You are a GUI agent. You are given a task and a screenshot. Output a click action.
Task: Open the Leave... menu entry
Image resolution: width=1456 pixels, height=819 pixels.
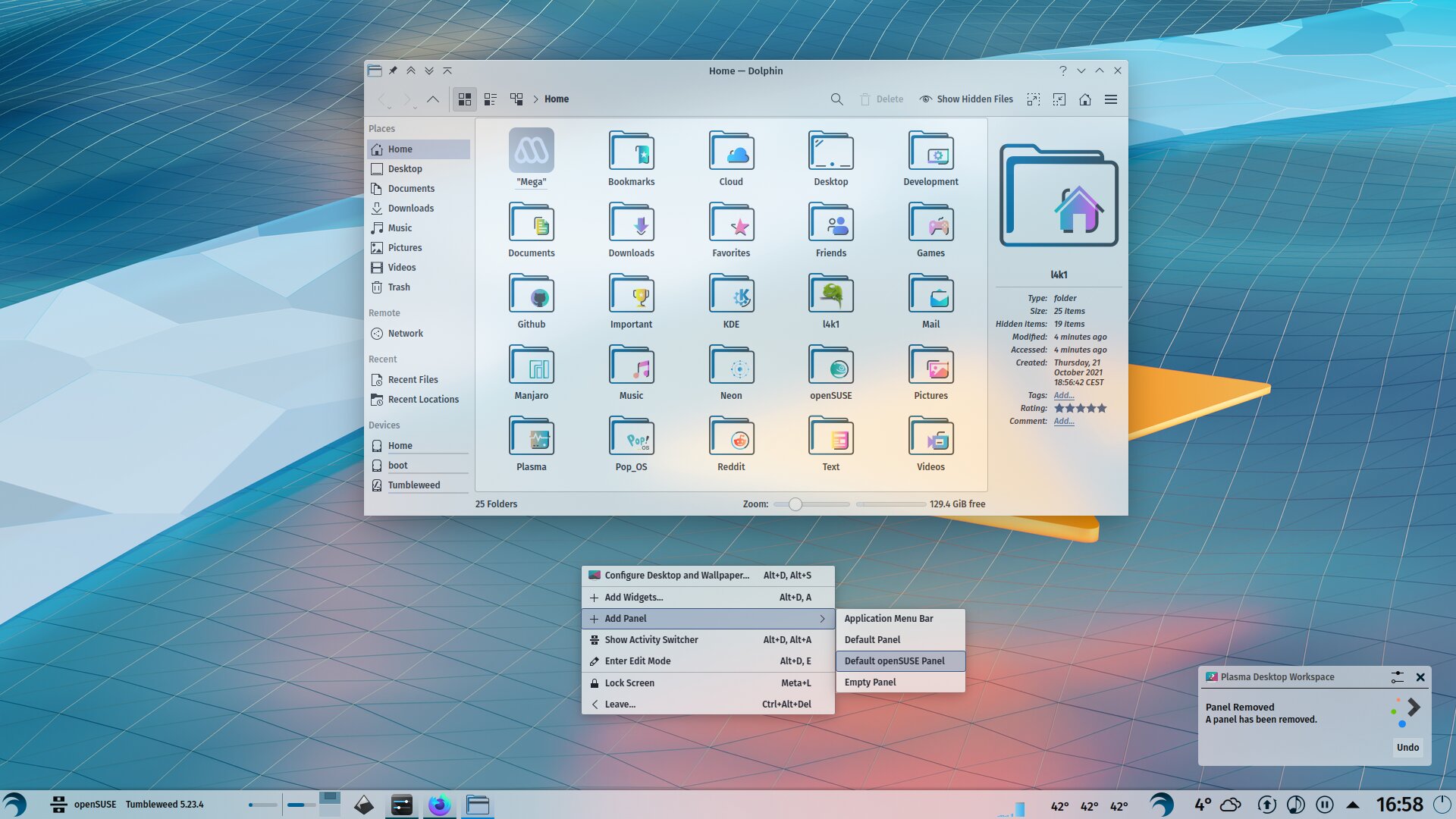click(708, 704)
